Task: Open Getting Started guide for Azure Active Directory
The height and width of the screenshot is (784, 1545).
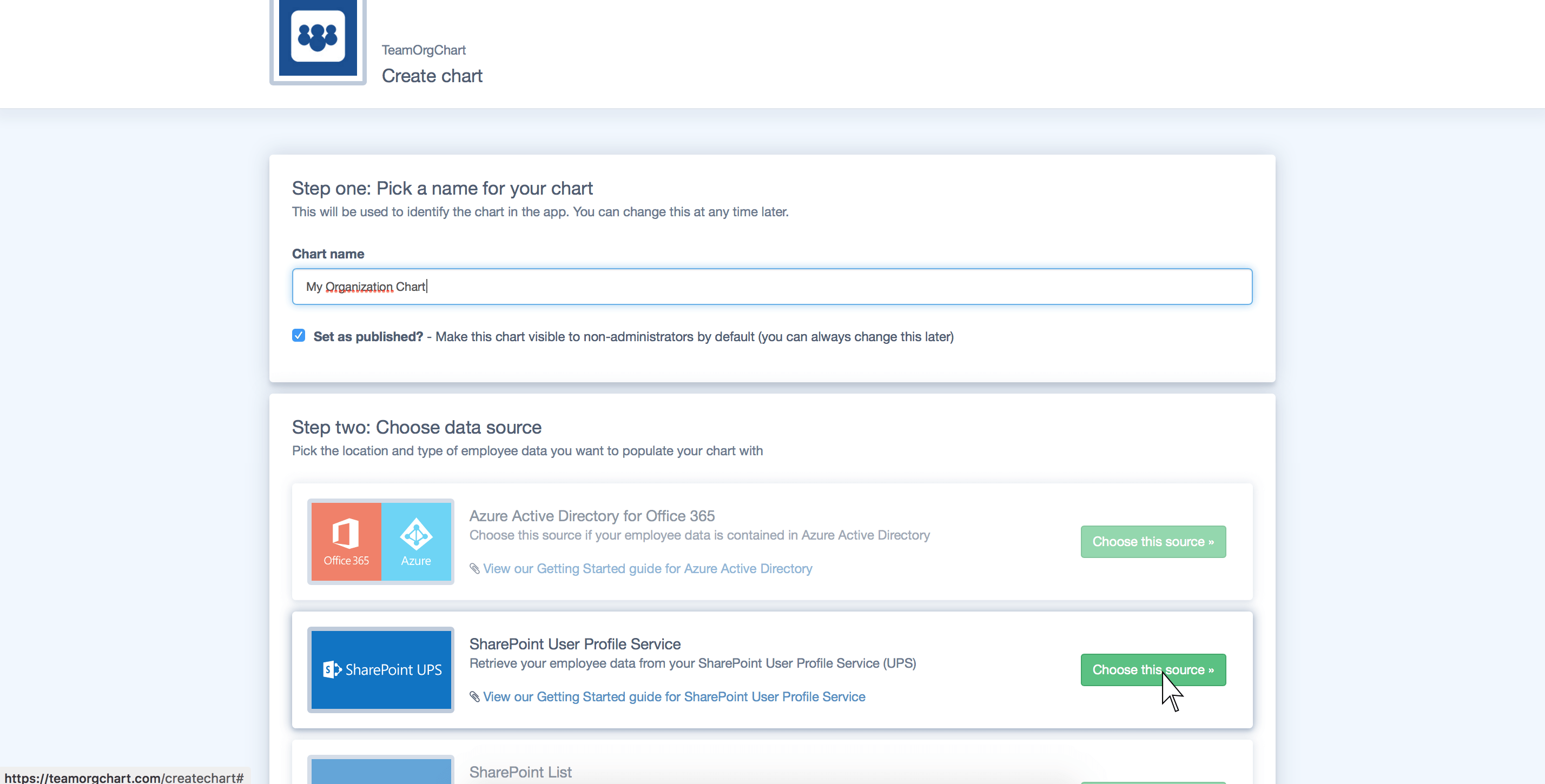Action: (647, 568)
